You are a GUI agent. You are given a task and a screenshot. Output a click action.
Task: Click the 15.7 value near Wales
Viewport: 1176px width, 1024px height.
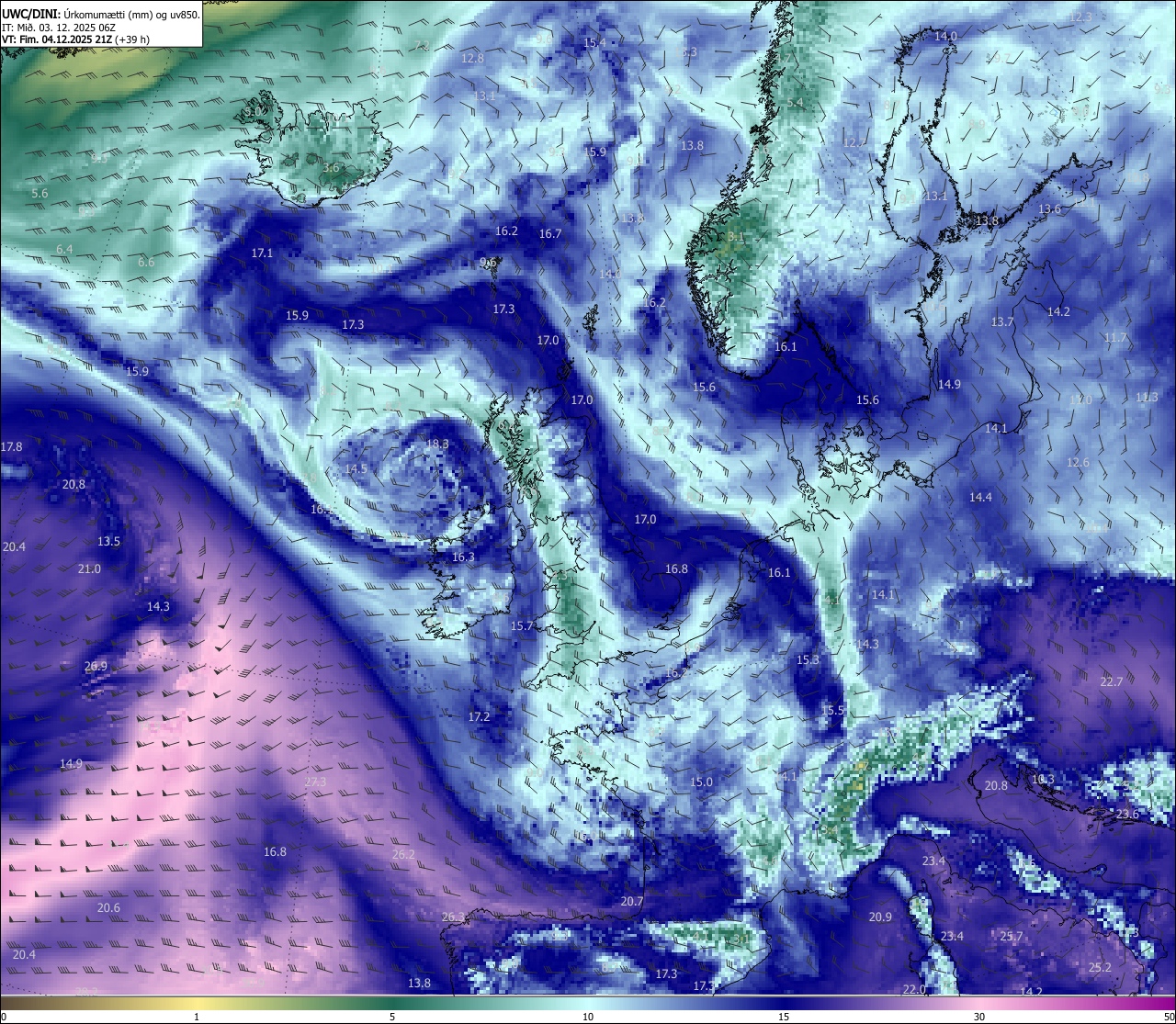coord(522,625)
